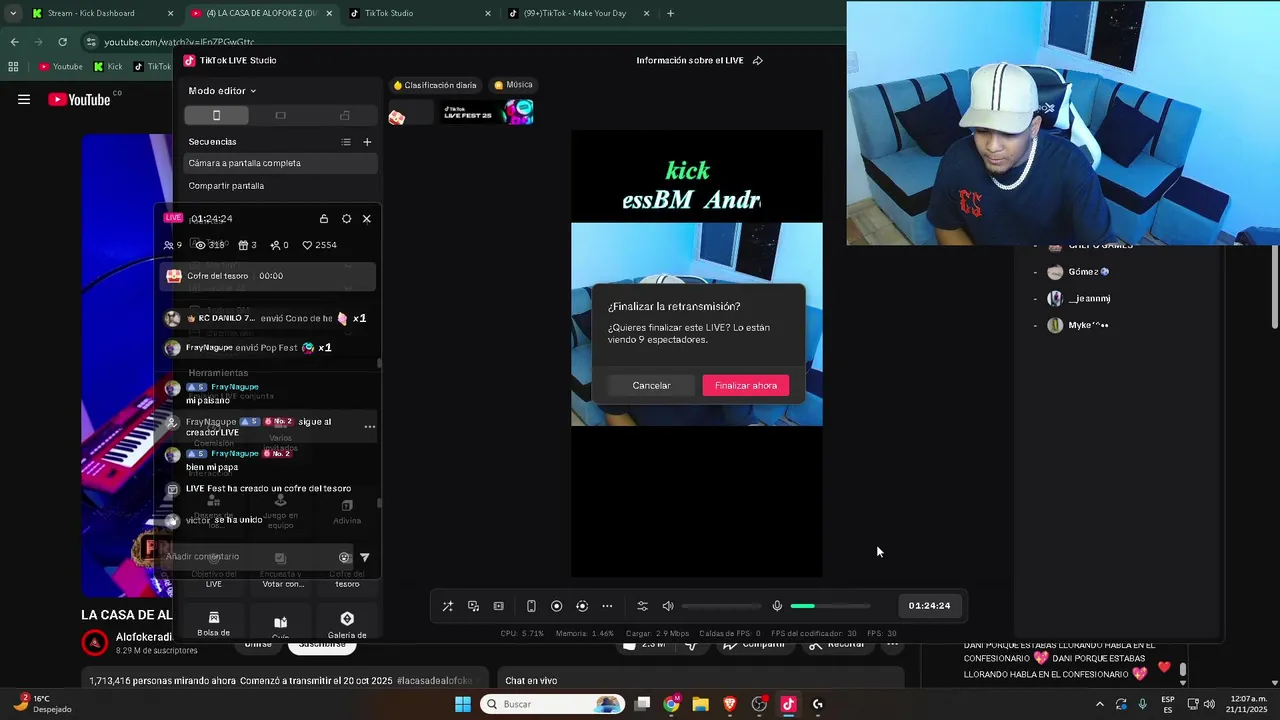Open the layout split icon in toolbar
The width and height of the screenshot is (1280, 720).
pyautogui.click(x=499, y=606)
